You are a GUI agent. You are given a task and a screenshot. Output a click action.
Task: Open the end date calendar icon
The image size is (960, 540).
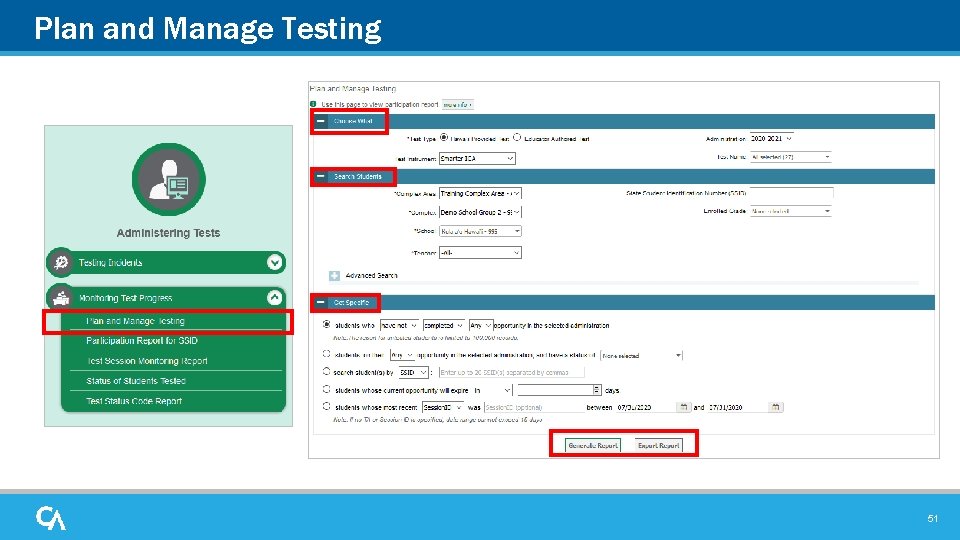[x=776, y=407]
